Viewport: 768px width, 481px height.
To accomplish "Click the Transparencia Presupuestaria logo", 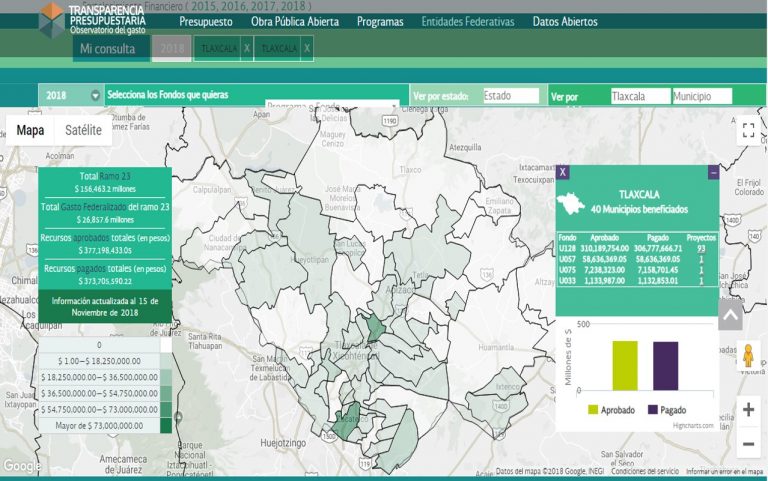I will click(x=92, y=20).
